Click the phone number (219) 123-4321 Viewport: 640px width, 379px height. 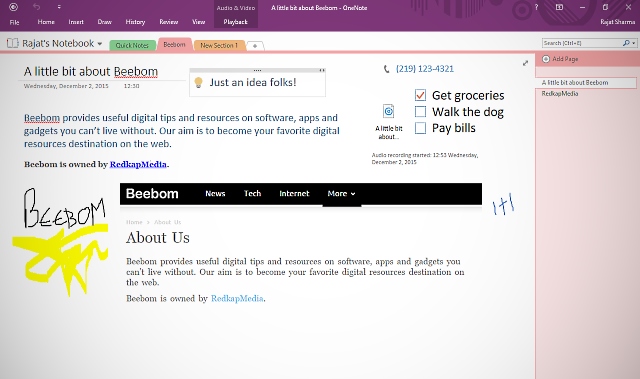click(424, 69)
